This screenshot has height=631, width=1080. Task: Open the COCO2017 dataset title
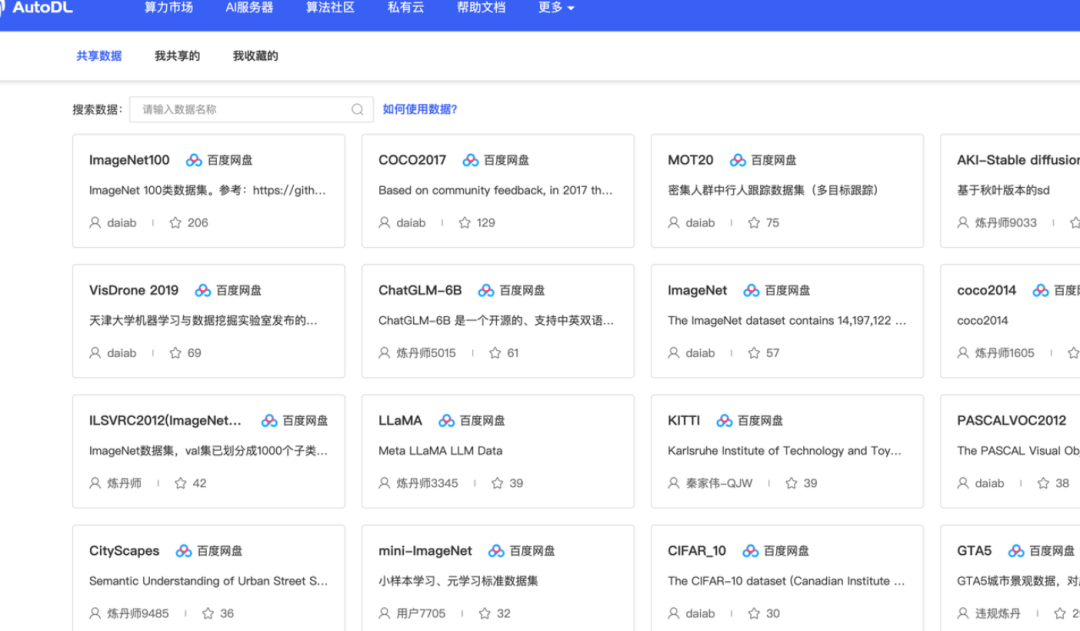point(412,161)
